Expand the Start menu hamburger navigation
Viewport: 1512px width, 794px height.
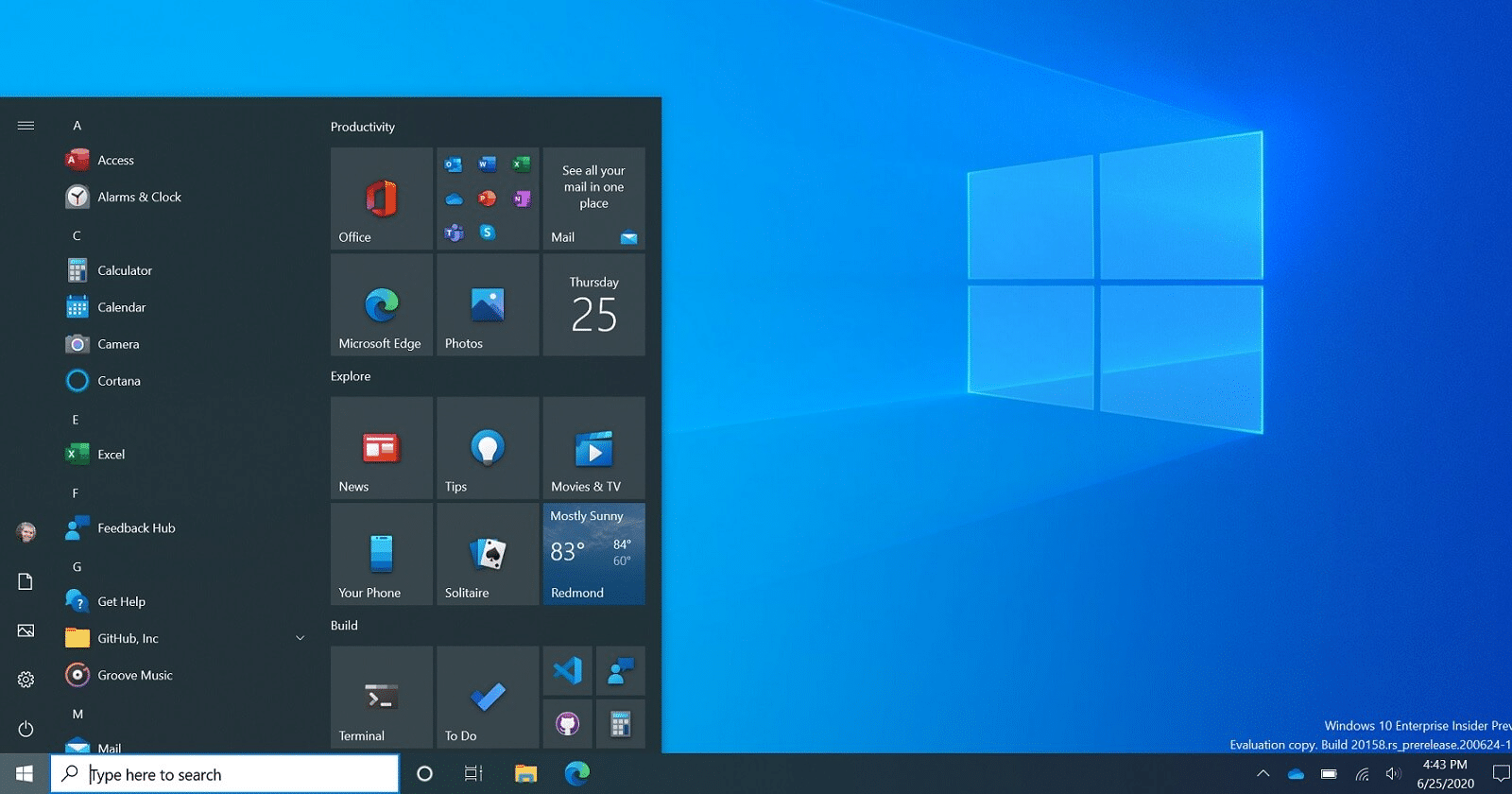pos(26,126)
